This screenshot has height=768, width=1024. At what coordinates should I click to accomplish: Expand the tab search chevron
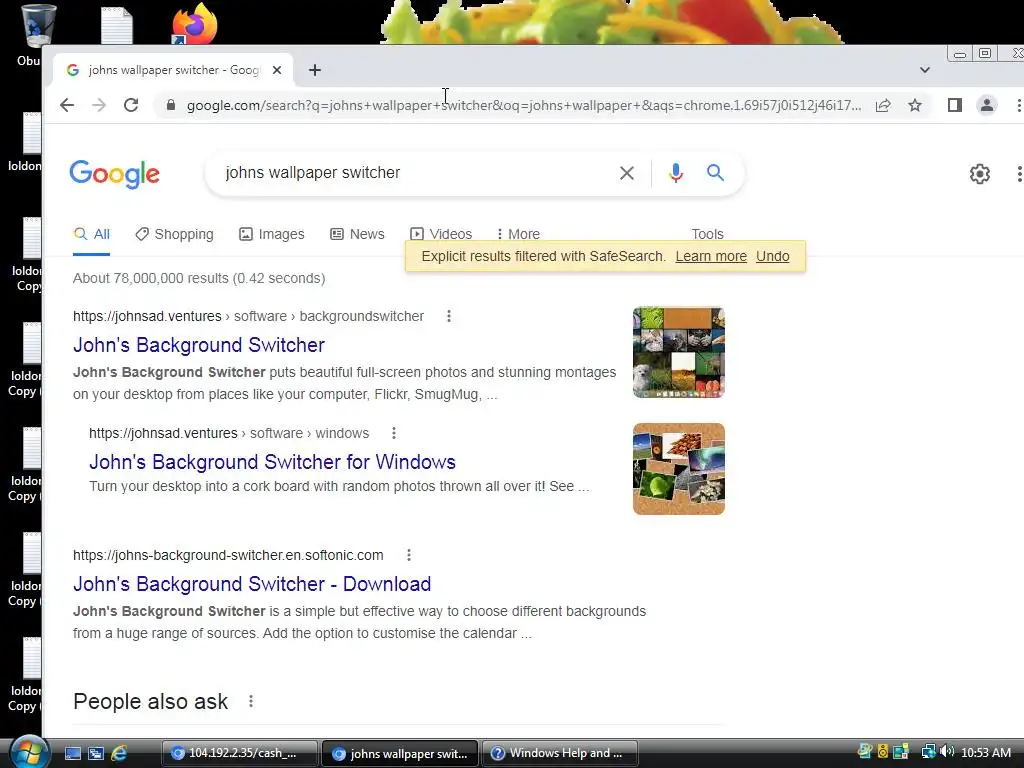(x=925, y=70)
